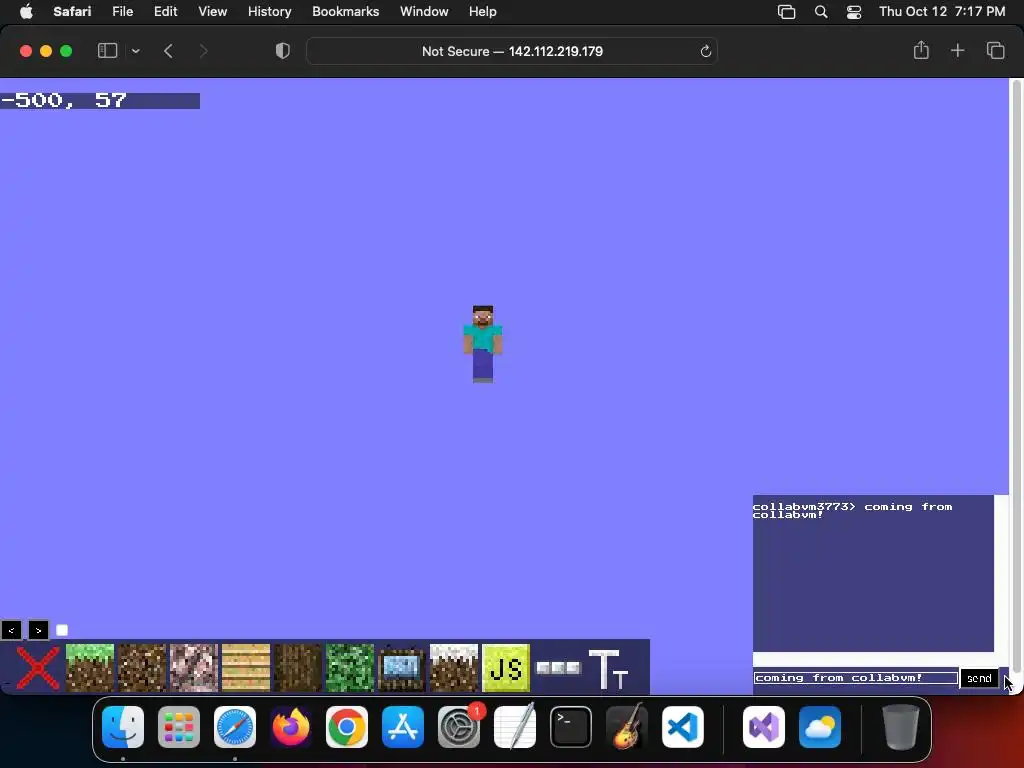Show the Safari sidebar

(107, 51)
